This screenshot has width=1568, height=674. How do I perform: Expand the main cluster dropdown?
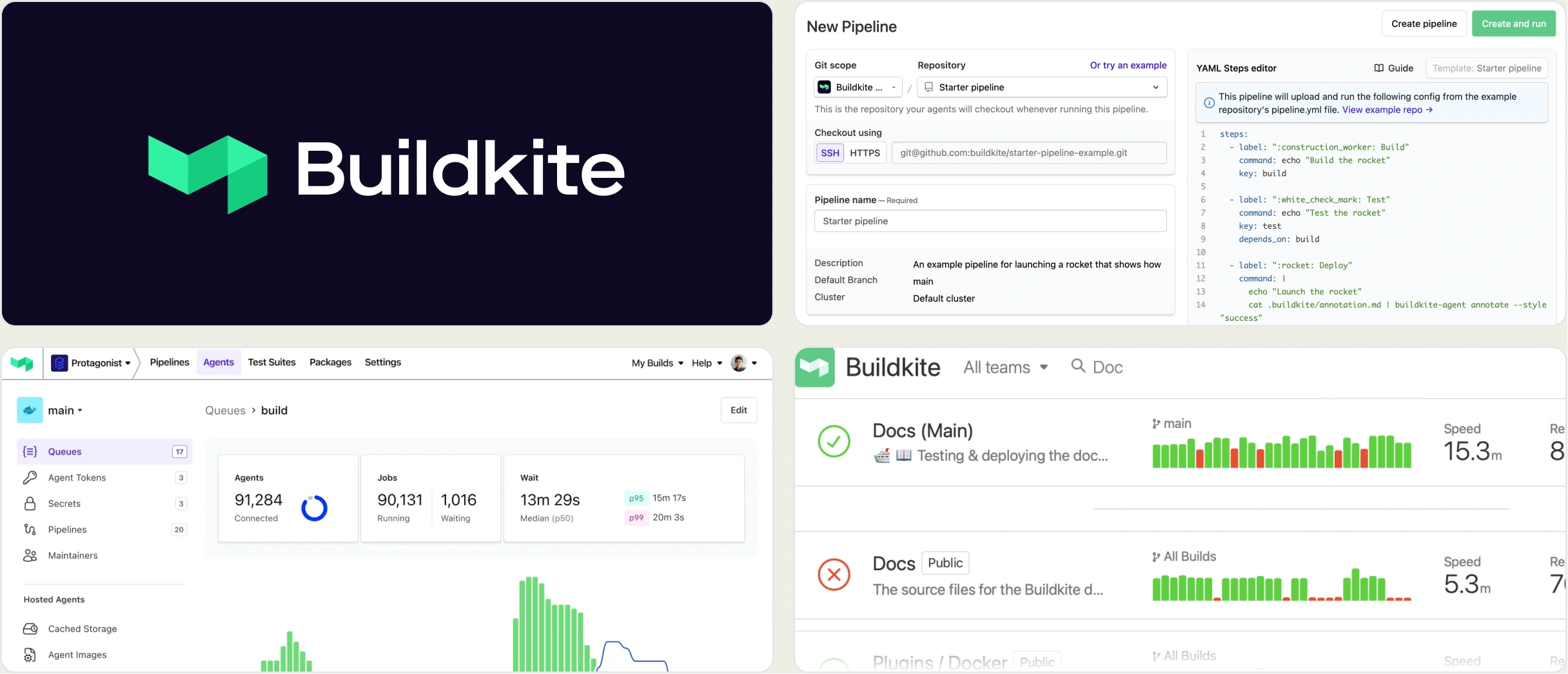click(x=65, y=410)
